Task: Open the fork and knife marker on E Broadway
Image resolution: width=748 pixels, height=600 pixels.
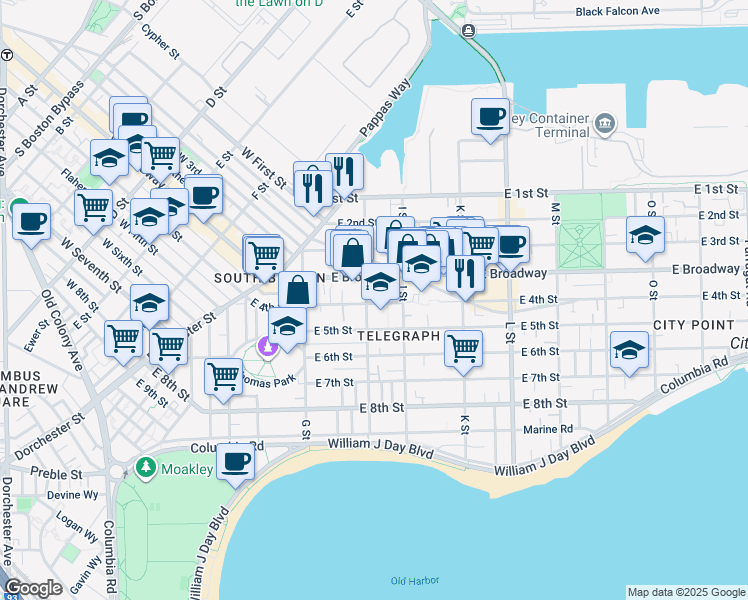Action: click(x=463, y=271)
